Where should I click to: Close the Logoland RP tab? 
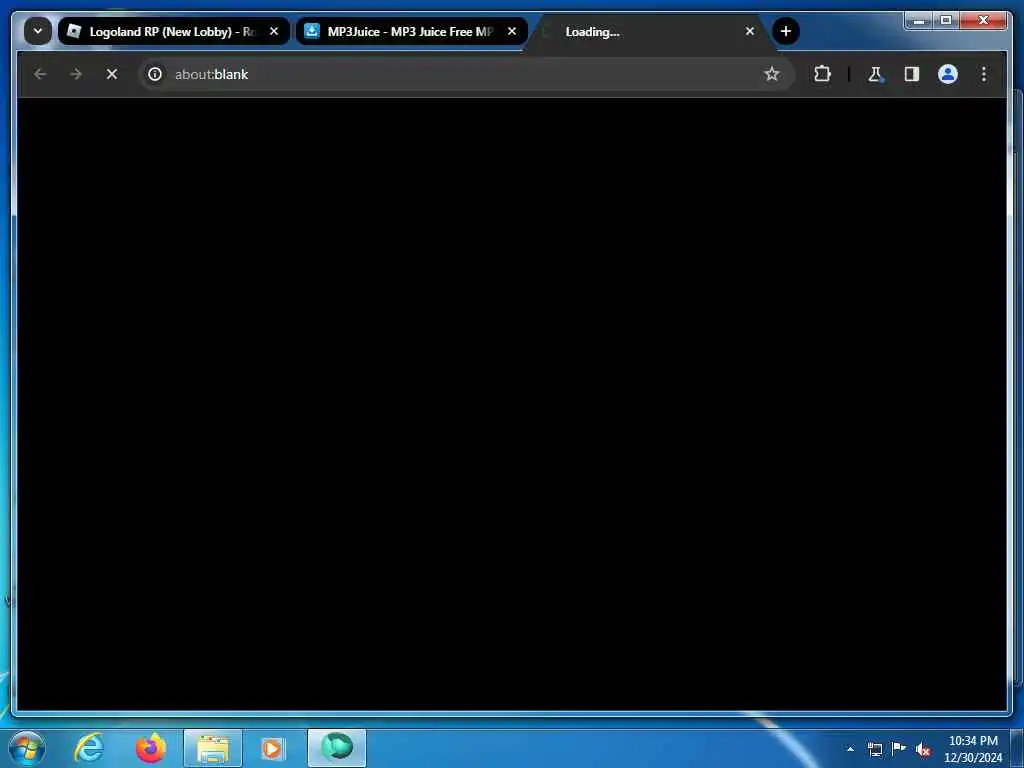point(274,31)
